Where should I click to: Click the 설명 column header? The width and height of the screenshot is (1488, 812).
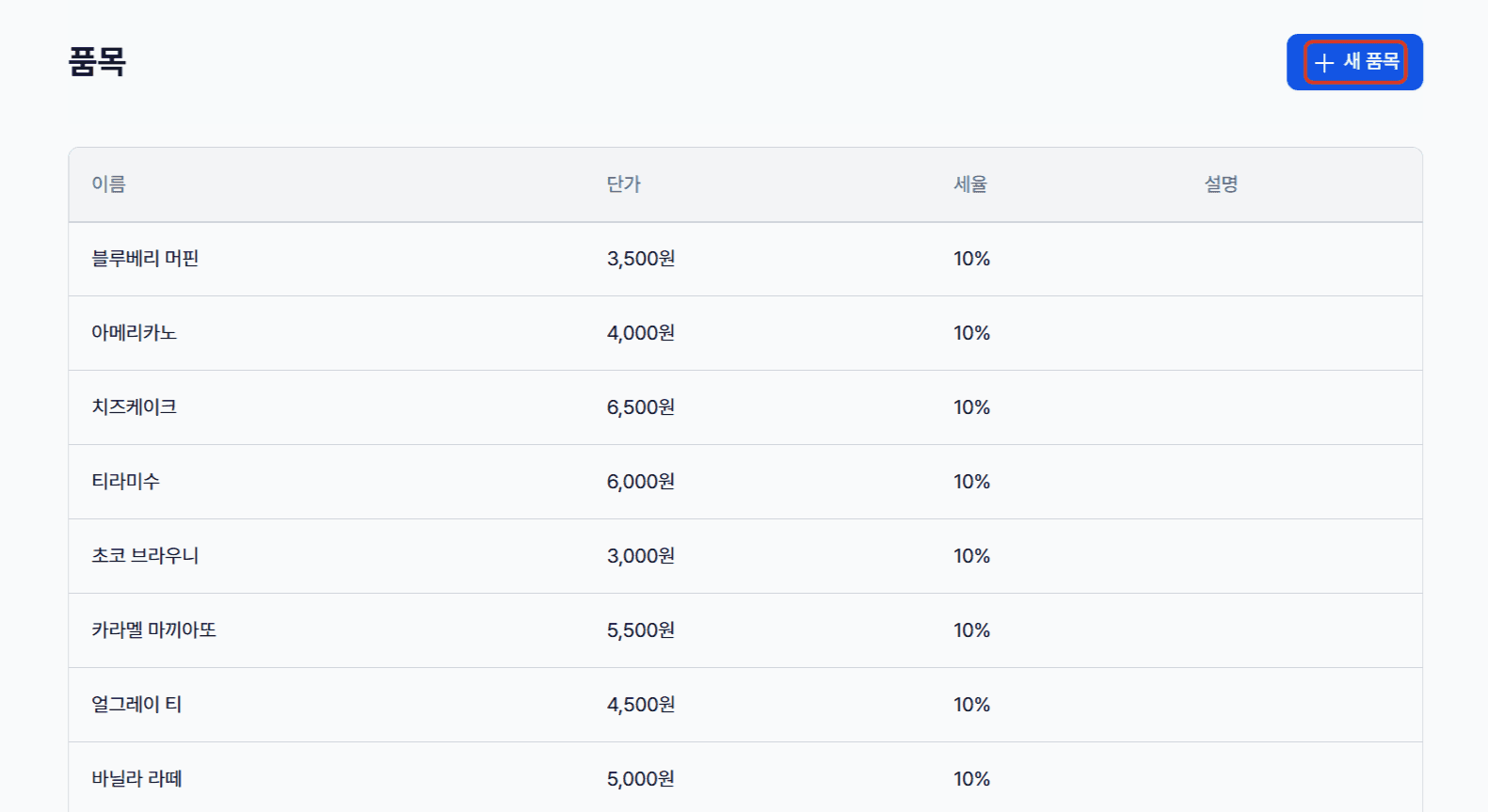pyautogui.click(x=1222, y=184)
